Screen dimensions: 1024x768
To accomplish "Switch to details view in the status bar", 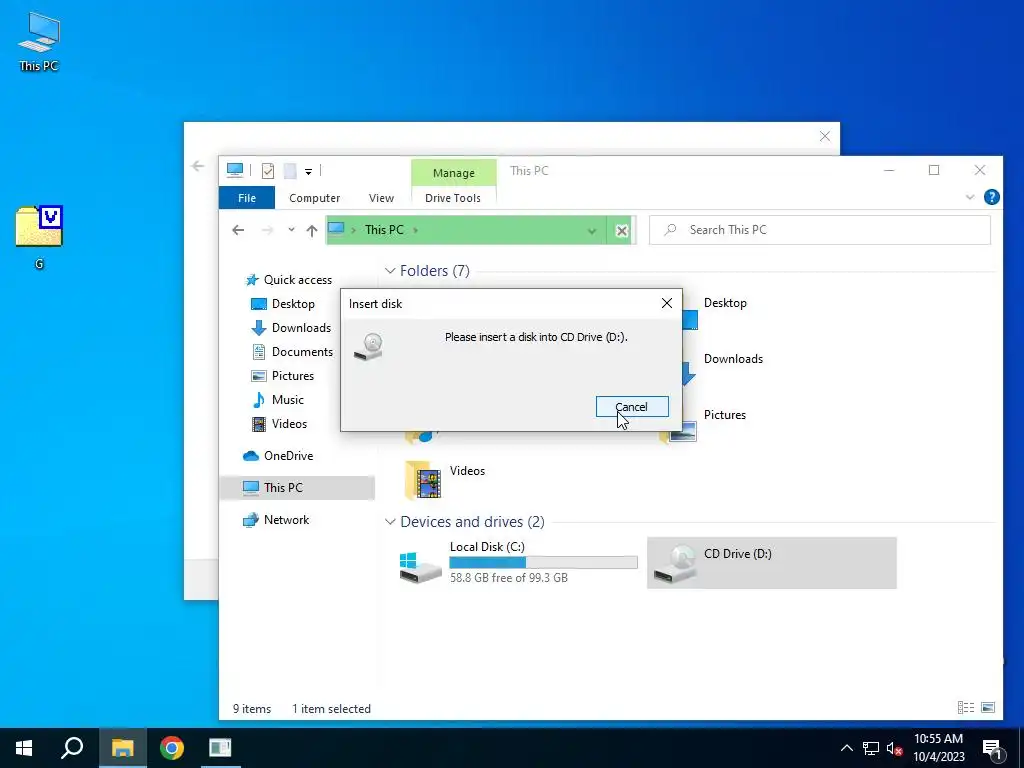I will 966,707.
